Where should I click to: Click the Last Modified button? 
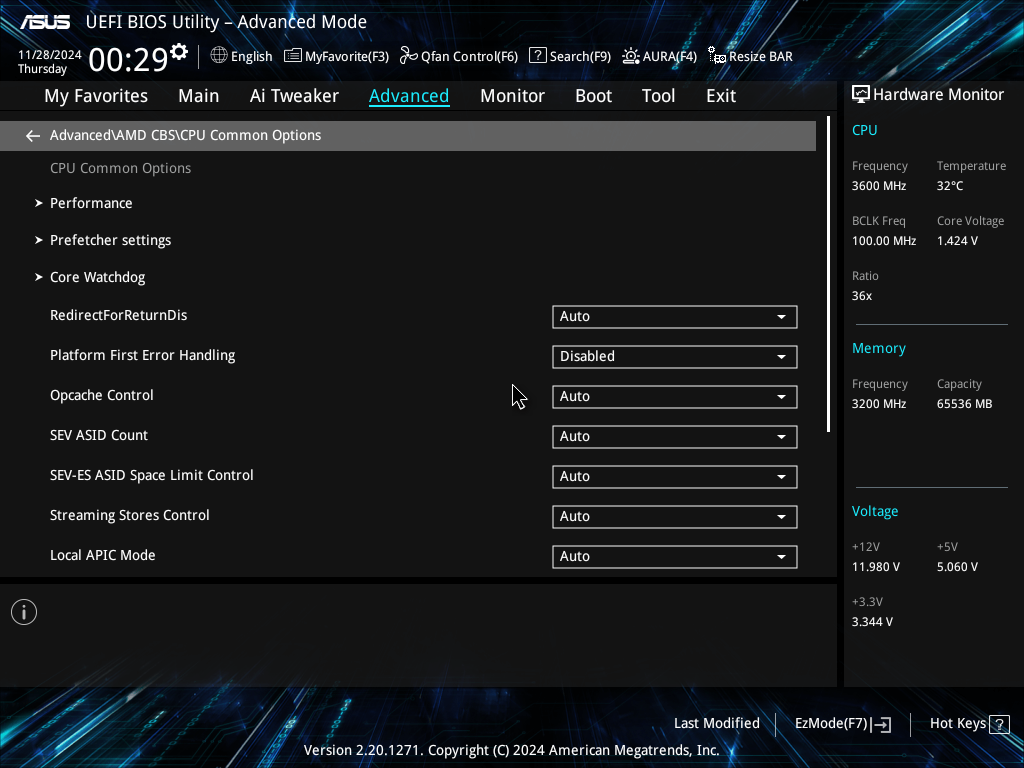[x=716, y=724]
